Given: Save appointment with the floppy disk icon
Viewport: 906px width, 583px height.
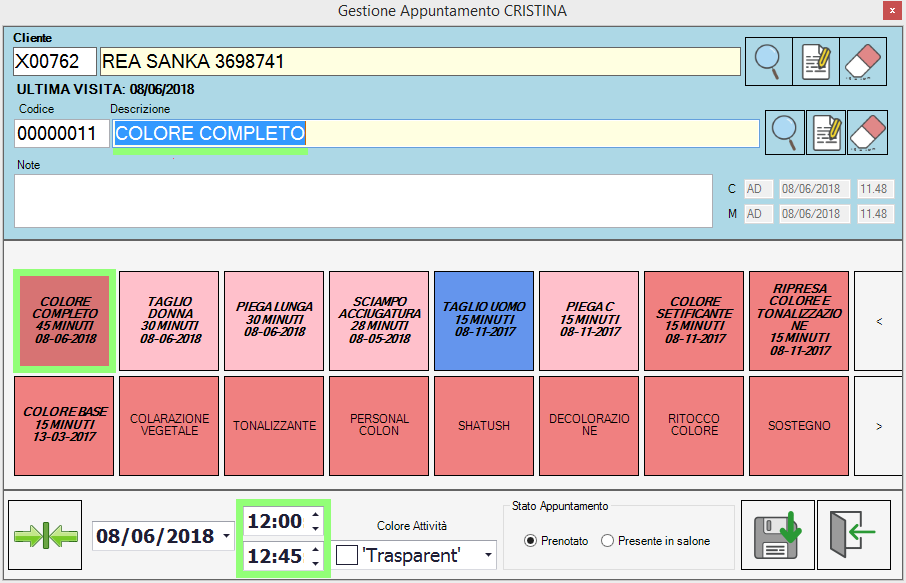Looking at the screenshot, I should [775, 535].
